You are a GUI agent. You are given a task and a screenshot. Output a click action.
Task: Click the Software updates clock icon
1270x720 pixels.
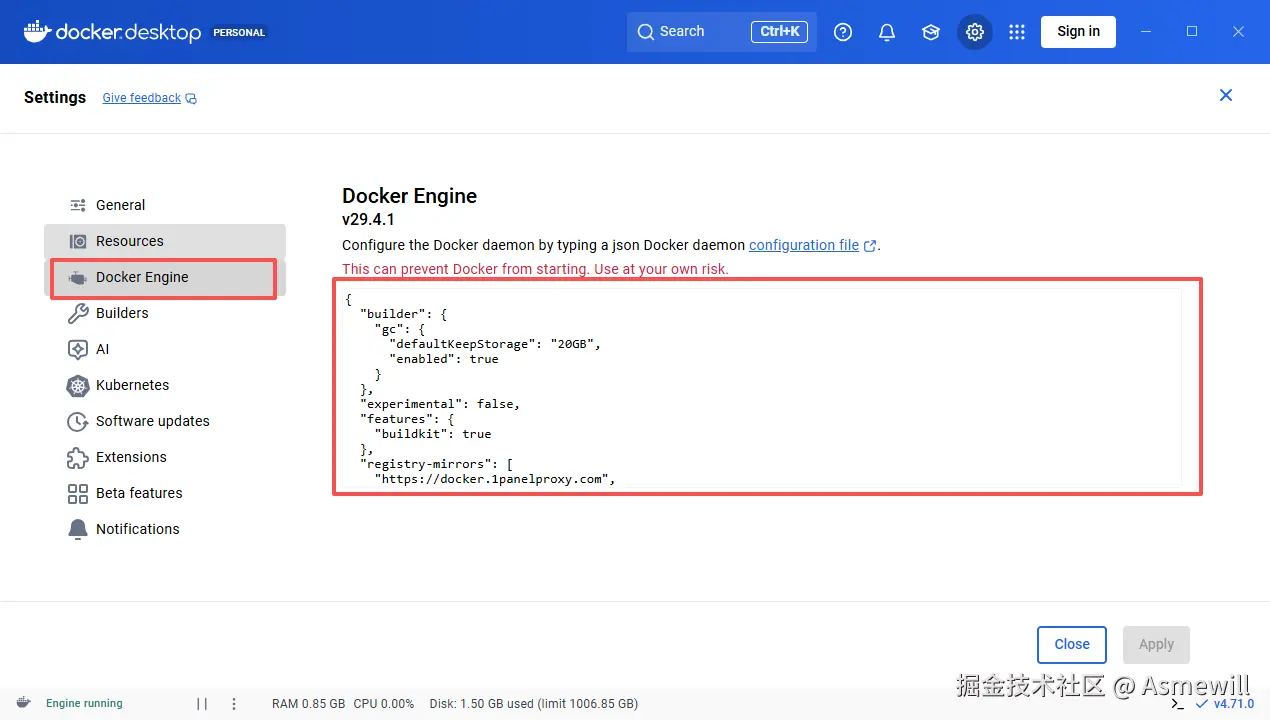(78, 421)
